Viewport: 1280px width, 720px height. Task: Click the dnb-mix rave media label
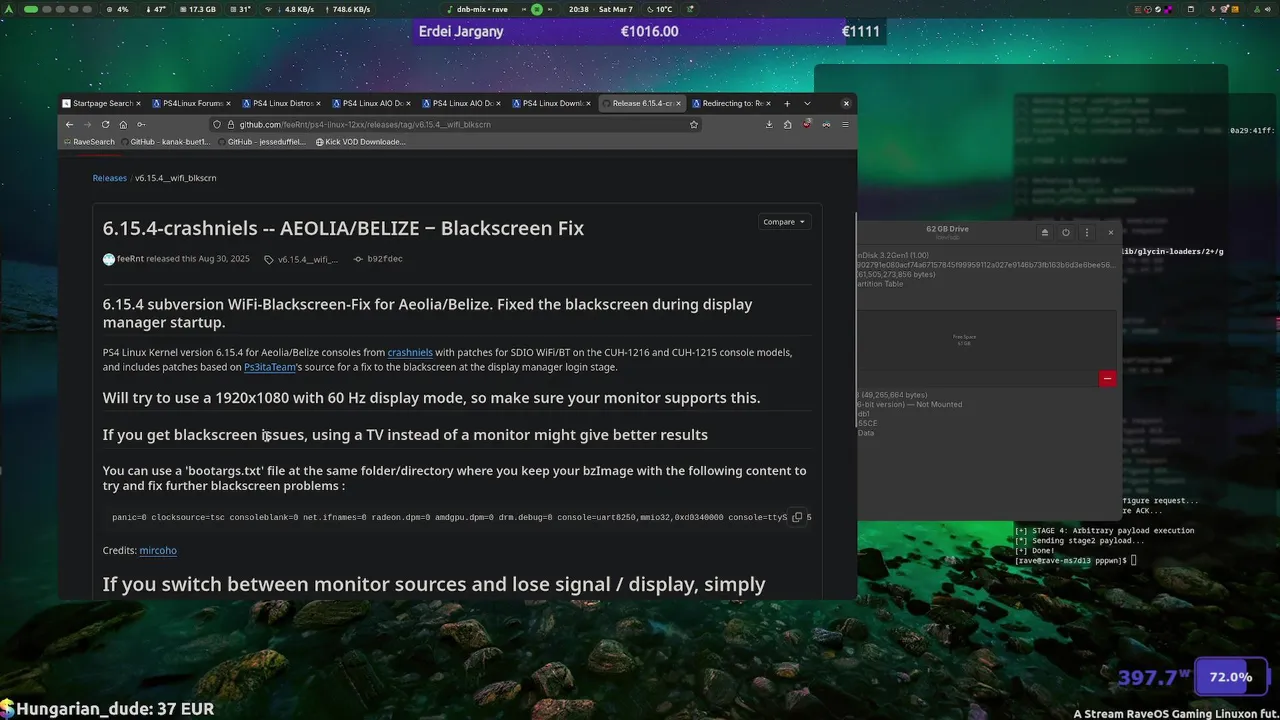pos(483,9)
